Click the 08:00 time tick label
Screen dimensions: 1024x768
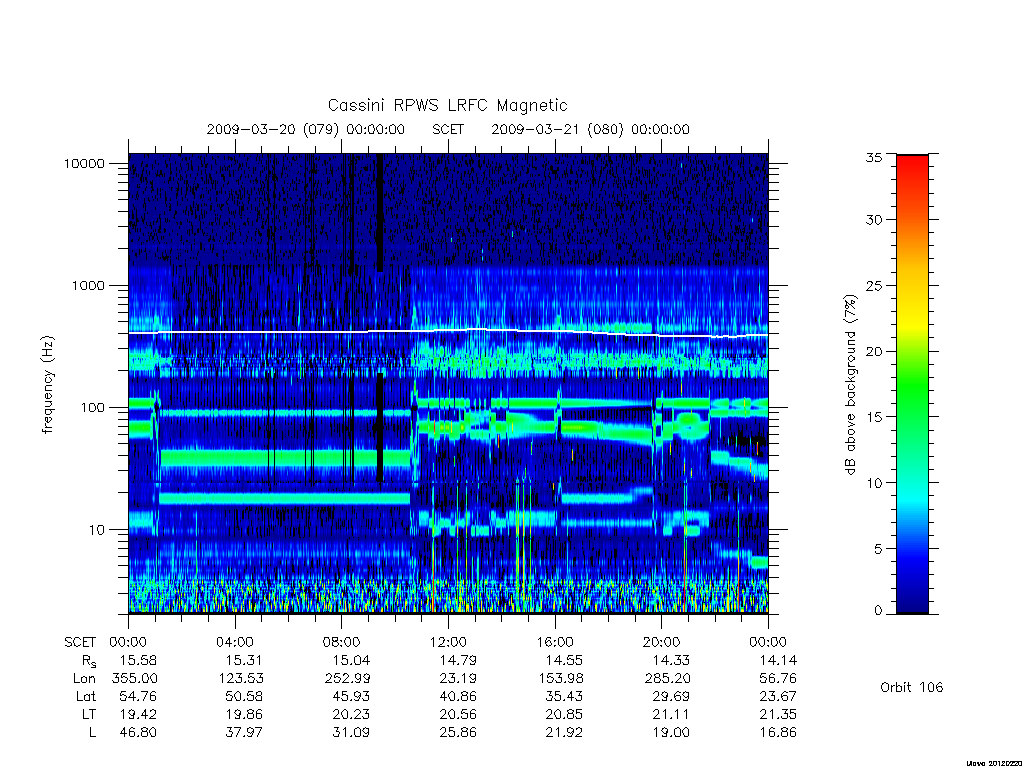pos(342,642)
